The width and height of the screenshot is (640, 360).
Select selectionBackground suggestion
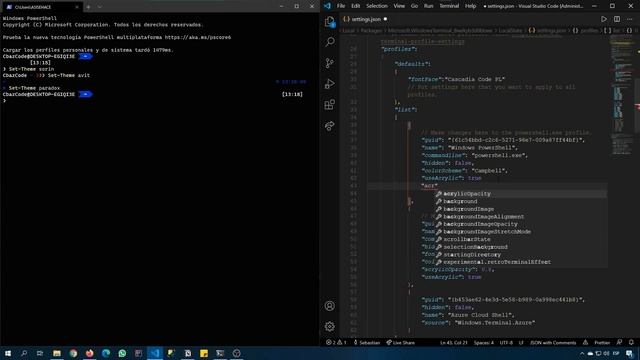(x=521, y=247)
